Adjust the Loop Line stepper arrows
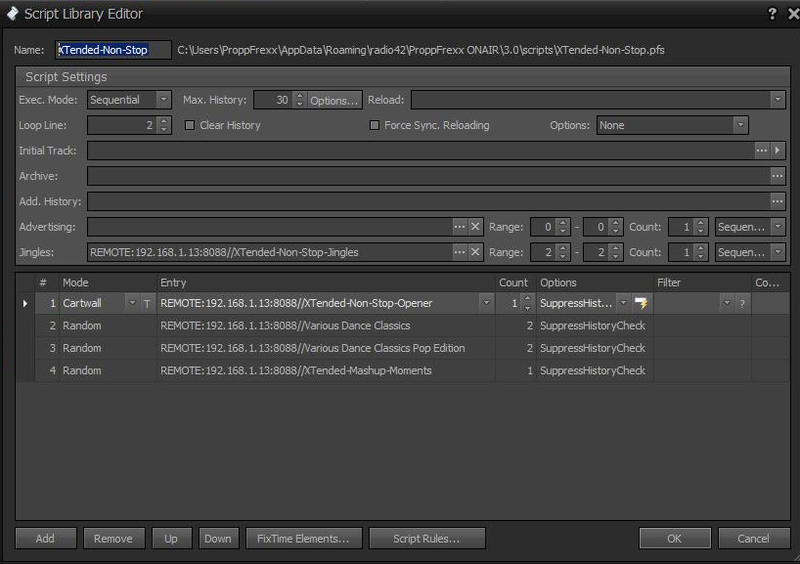The height and width of the screenshot is (564, 800). (163, 125)
